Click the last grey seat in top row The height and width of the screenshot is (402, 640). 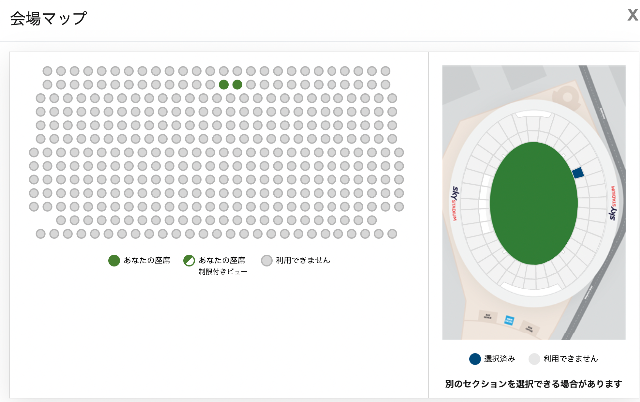coord(385,71)
